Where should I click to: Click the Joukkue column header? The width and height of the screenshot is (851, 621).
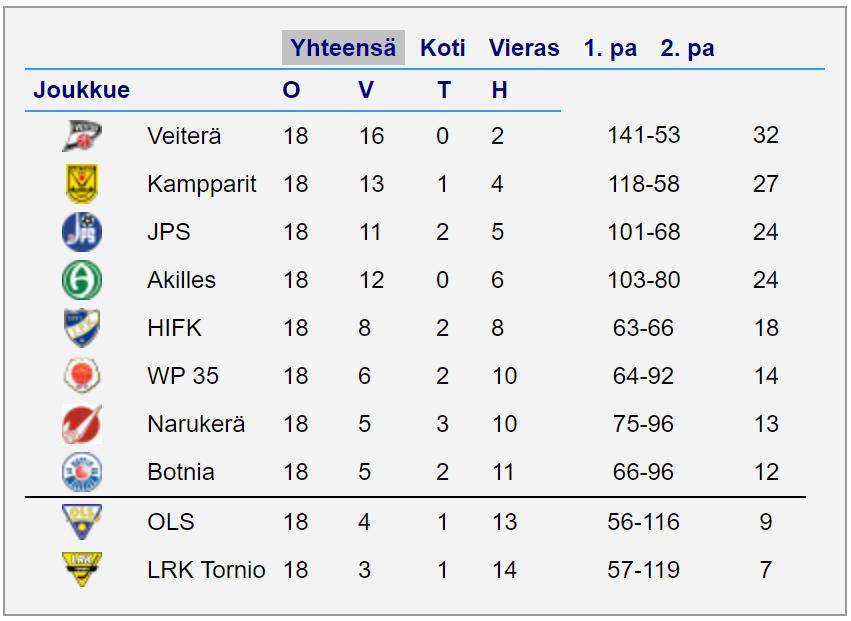[81, 90]
